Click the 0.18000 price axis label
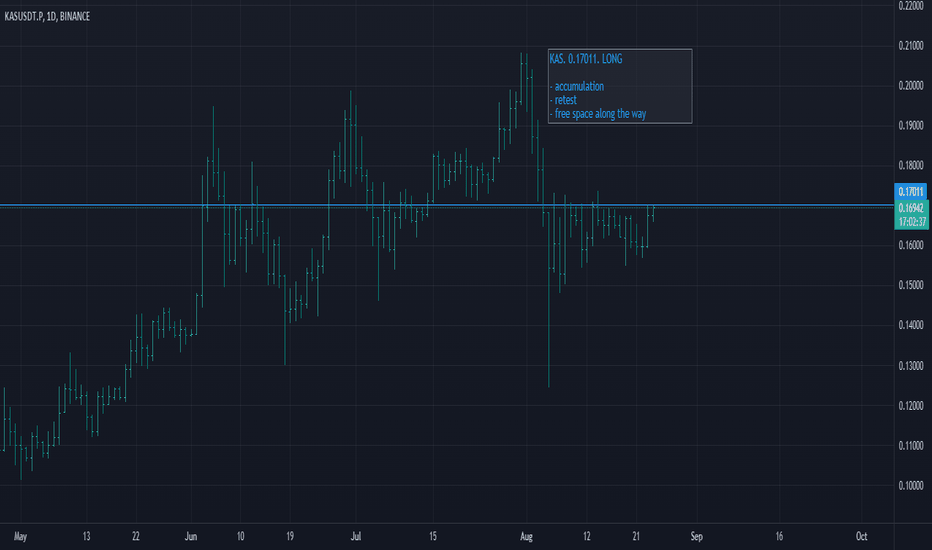Screen dimensions: 932x550 (x=911, y=165)
